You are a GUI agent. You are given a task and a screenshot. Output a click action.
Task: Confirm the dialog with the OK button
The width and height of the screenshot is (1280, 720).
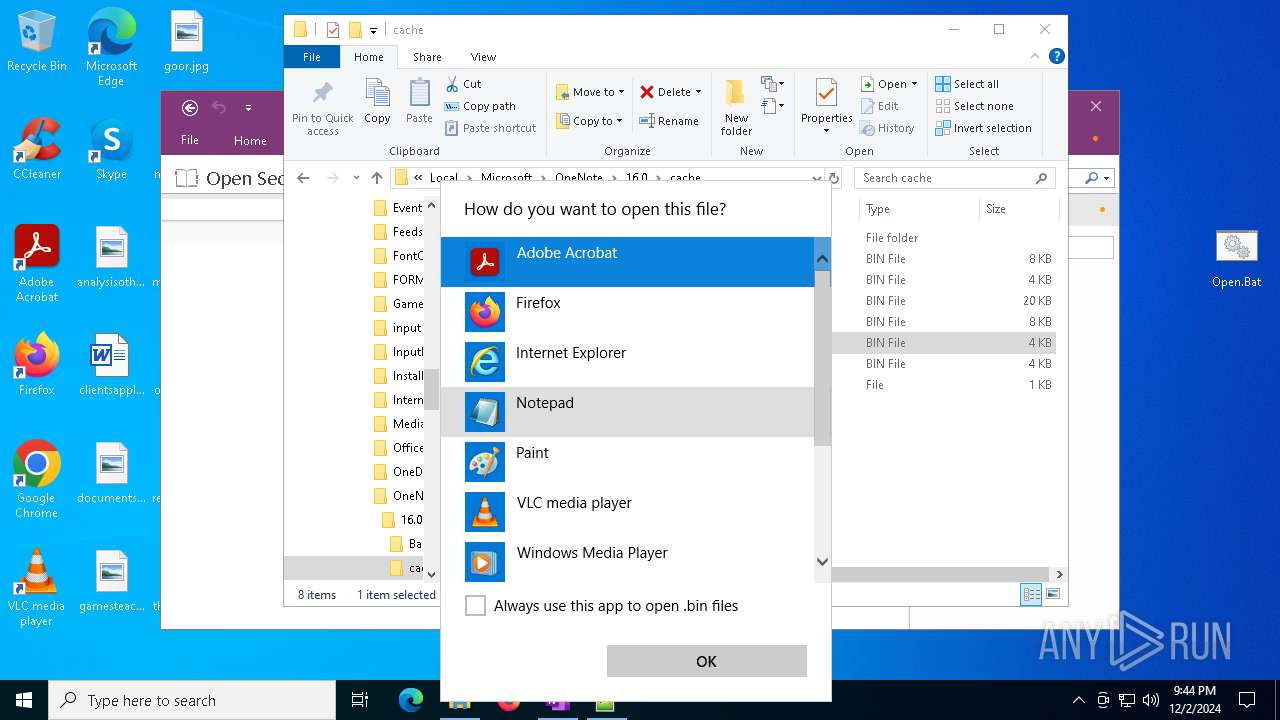click(x=706, y=661)
